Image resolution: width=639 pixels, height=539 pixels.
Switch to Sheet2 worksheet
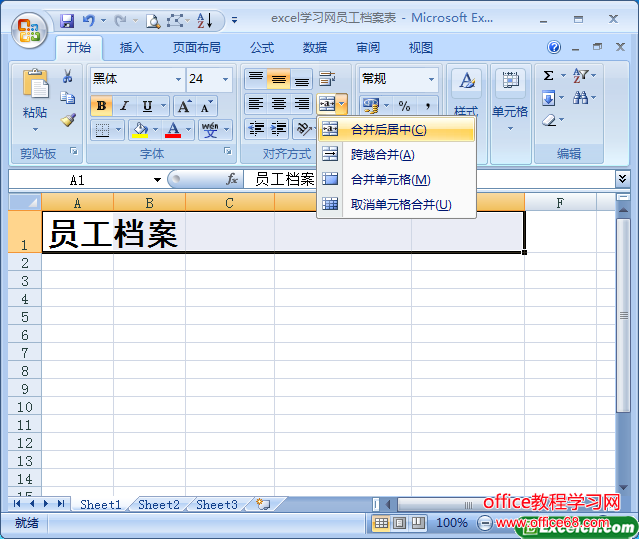pyautogui.click(x=159, y=505)
